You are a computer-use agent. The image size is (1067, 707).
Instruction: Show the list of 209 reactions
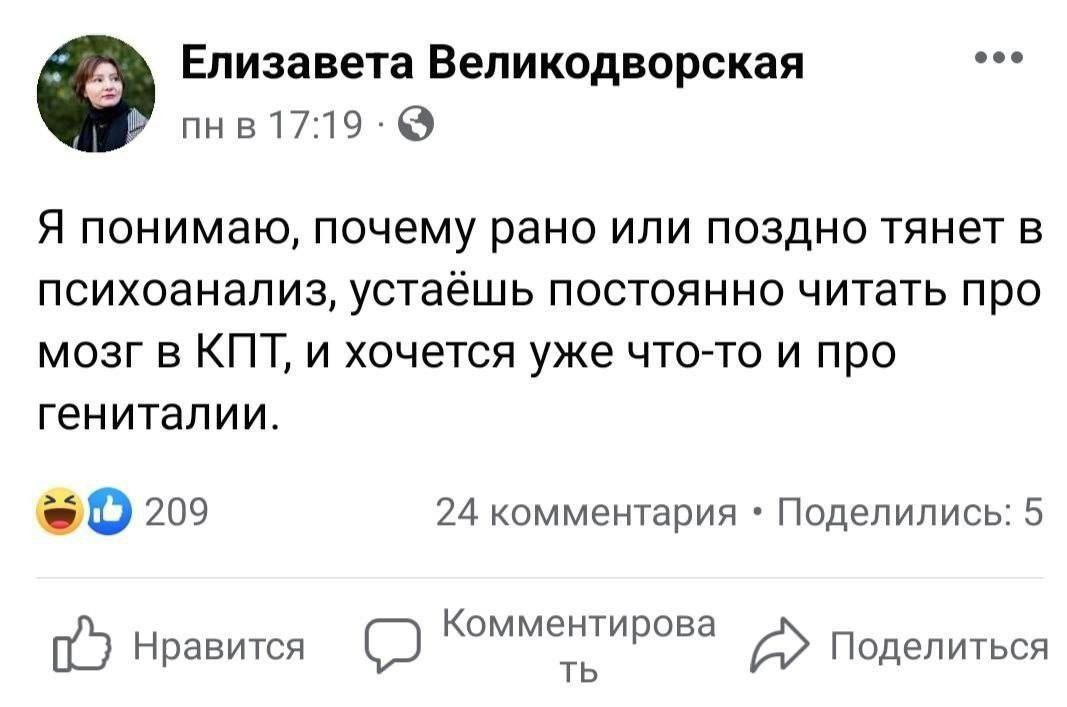click(x=176, y=515)
